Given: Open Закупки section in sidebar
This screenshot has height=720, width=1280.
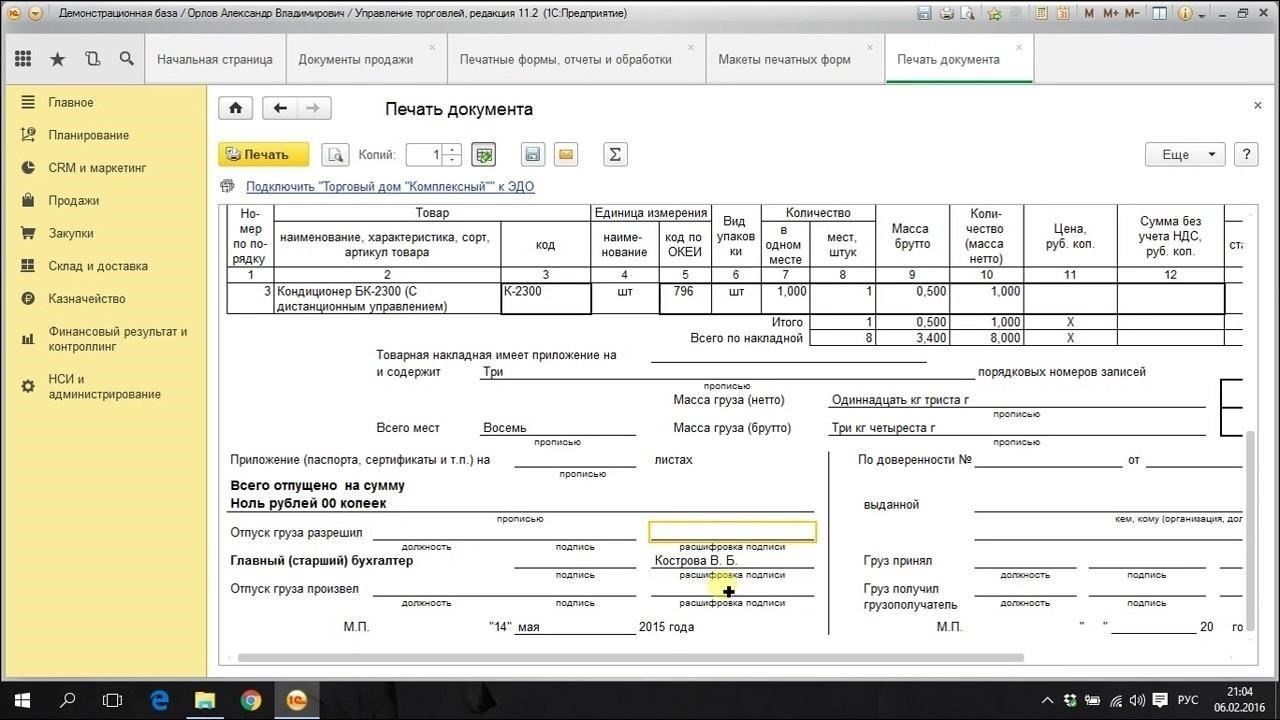Looking at the screenshot, I should pyautogui.click(x=71, y=233).
